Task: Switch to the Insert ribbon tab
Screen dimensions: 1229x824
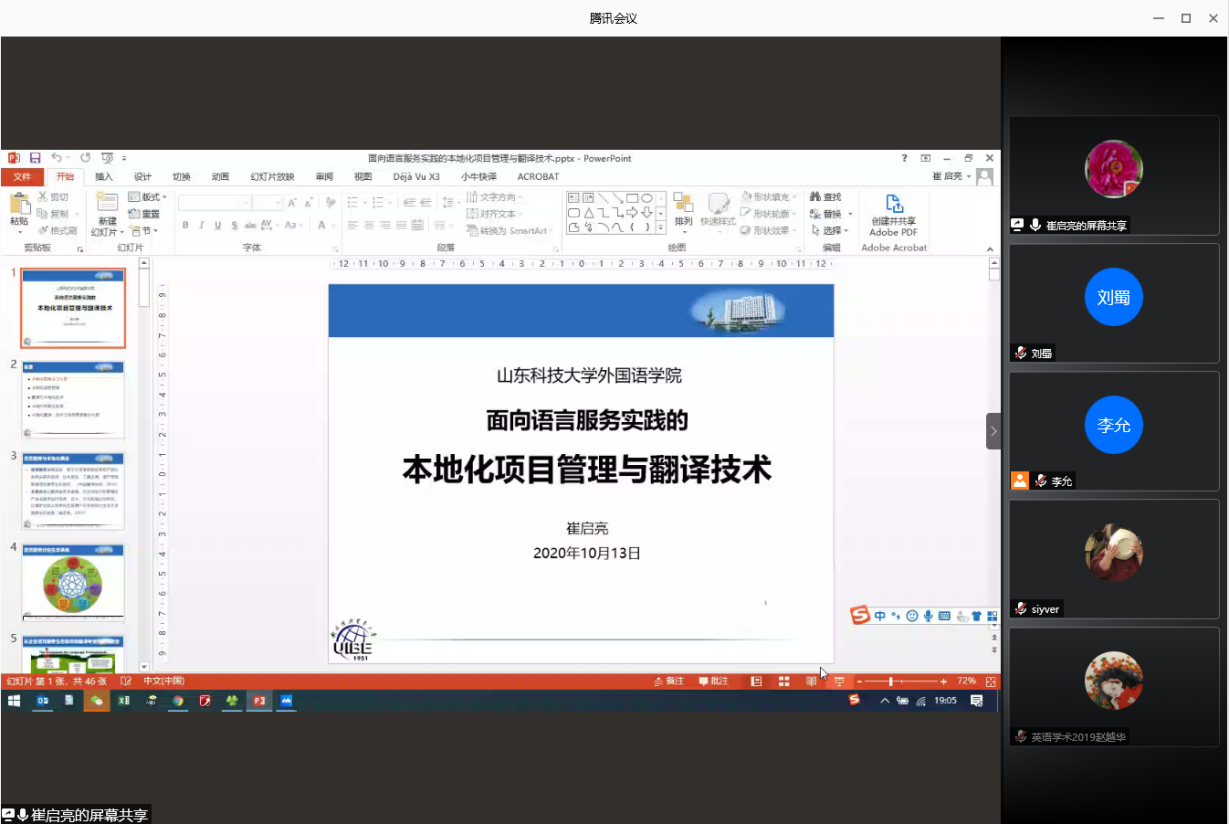Action: click(x=104, y=177)
